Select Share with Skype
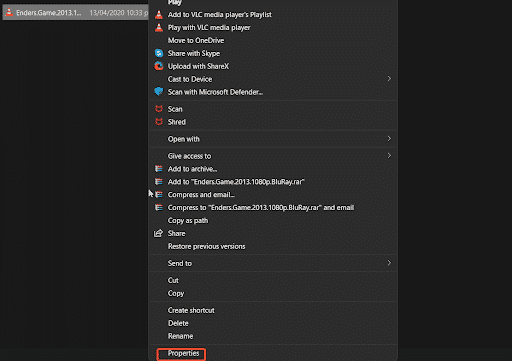This screenshot has height=361, width=512. [194, 53]
